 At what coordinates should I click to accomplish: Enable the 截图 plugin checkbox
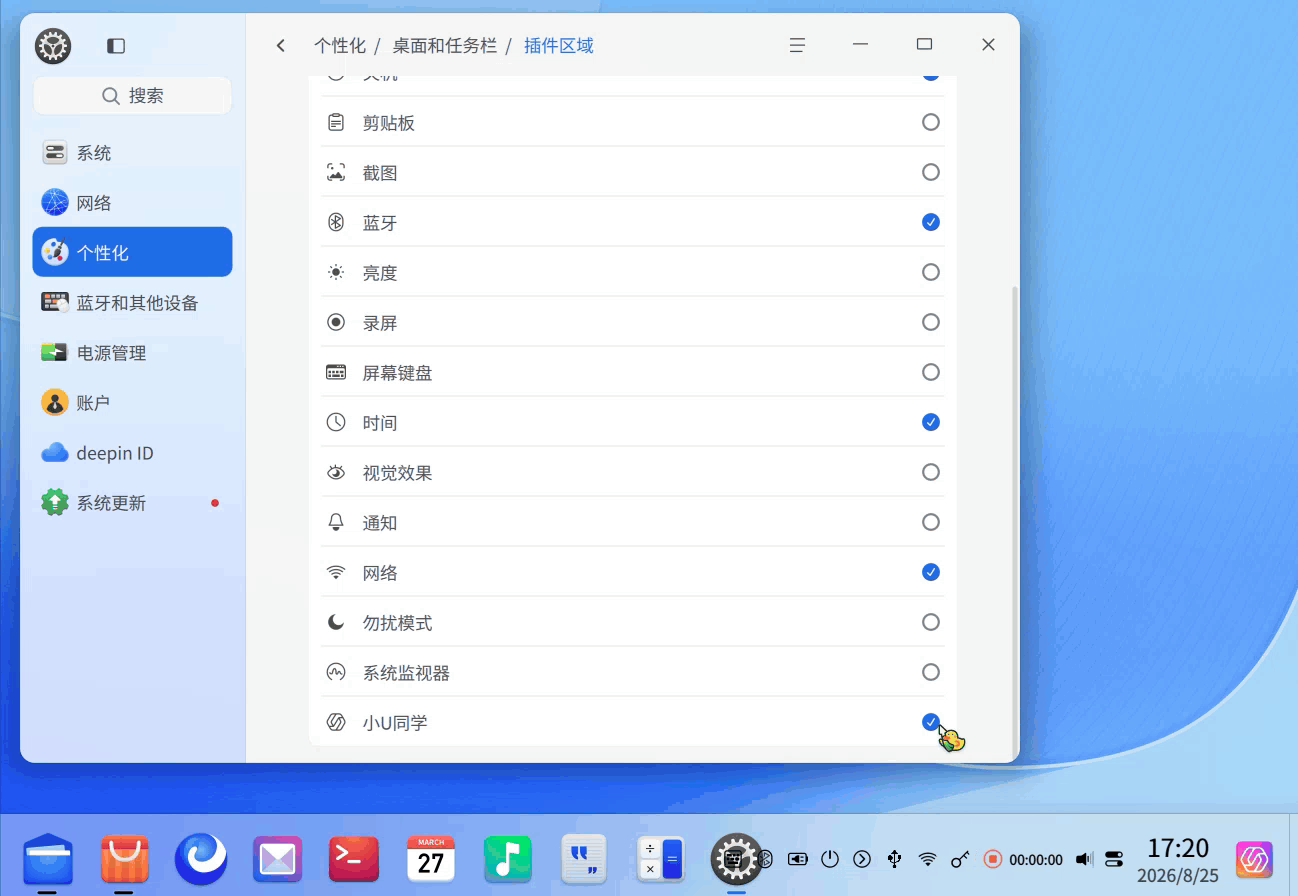click(x=931, y=172)
